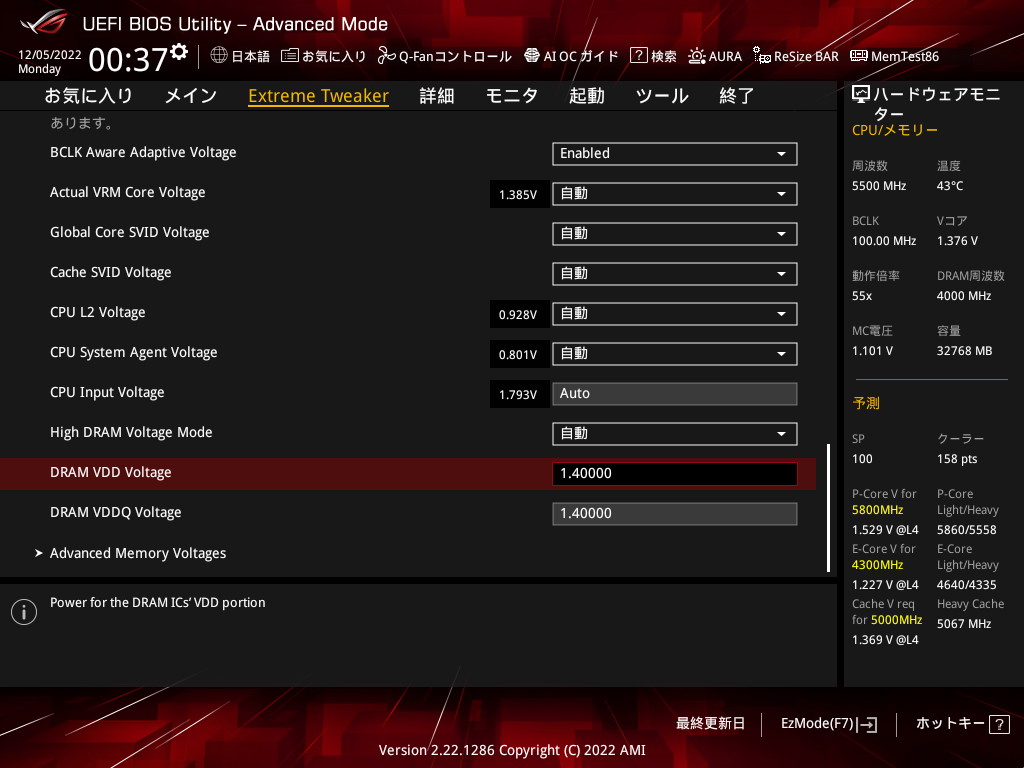Click 5500 MHz frequency value
This screenshot has width=1024, height=768.
point(878,186)
